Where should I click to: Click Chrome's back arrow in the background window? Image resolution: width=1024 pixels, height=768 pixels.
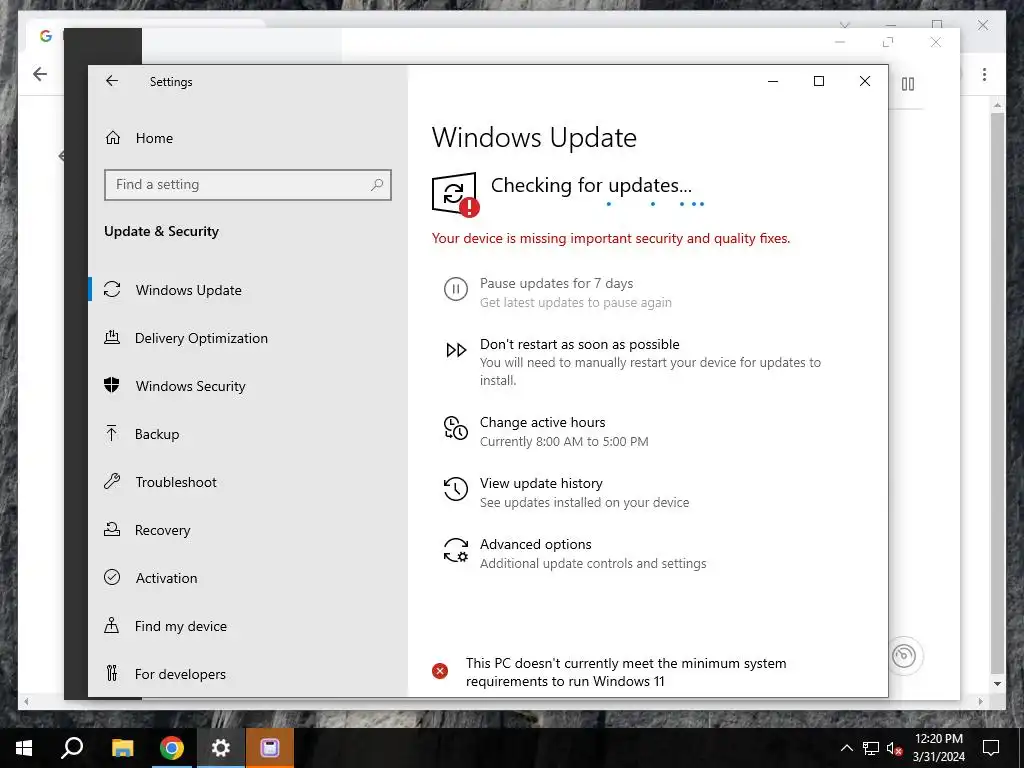point(40,74)
